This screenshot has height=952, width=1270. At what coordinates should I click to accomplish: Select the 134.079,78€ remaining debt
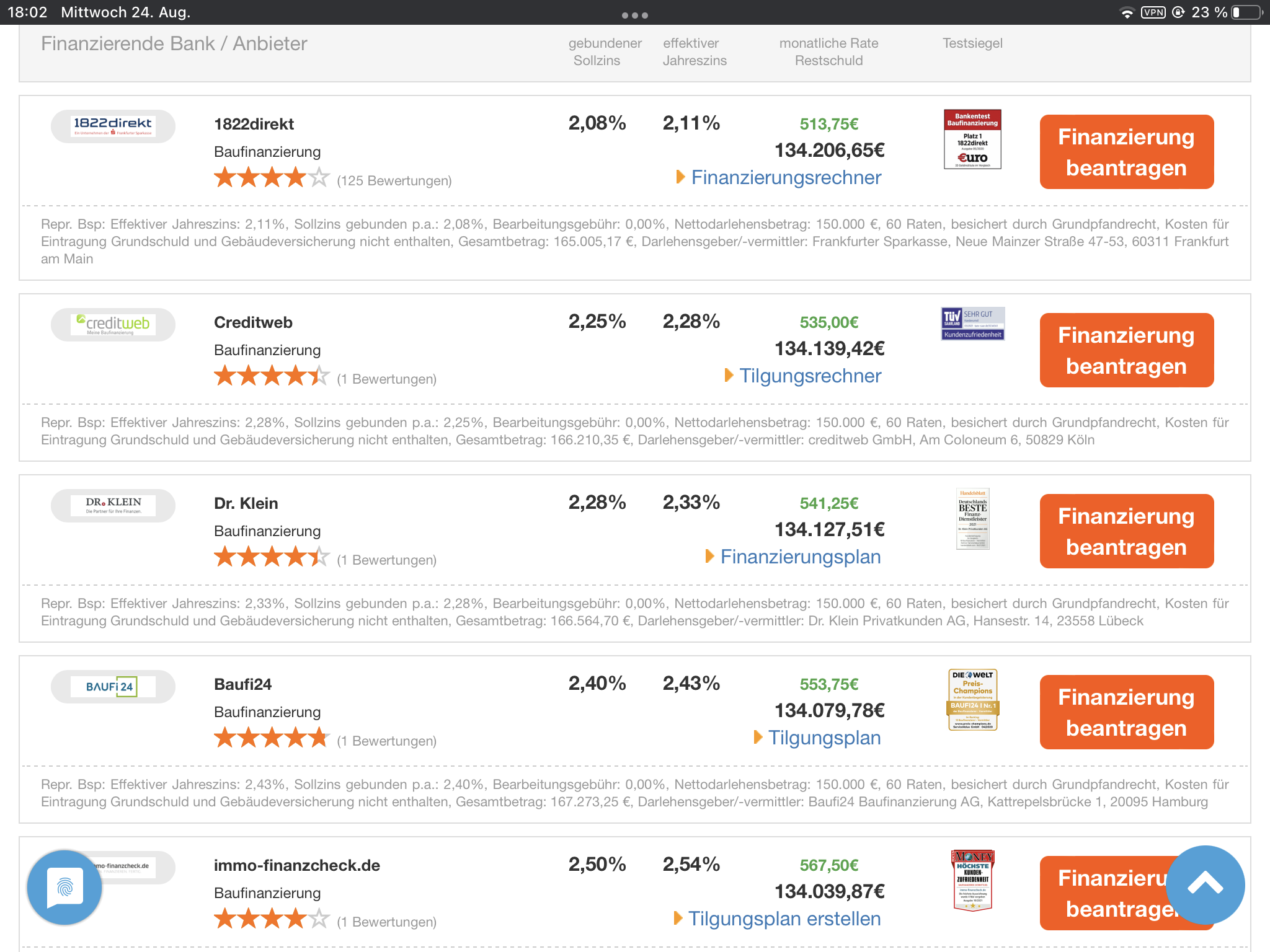pos(830,710)
